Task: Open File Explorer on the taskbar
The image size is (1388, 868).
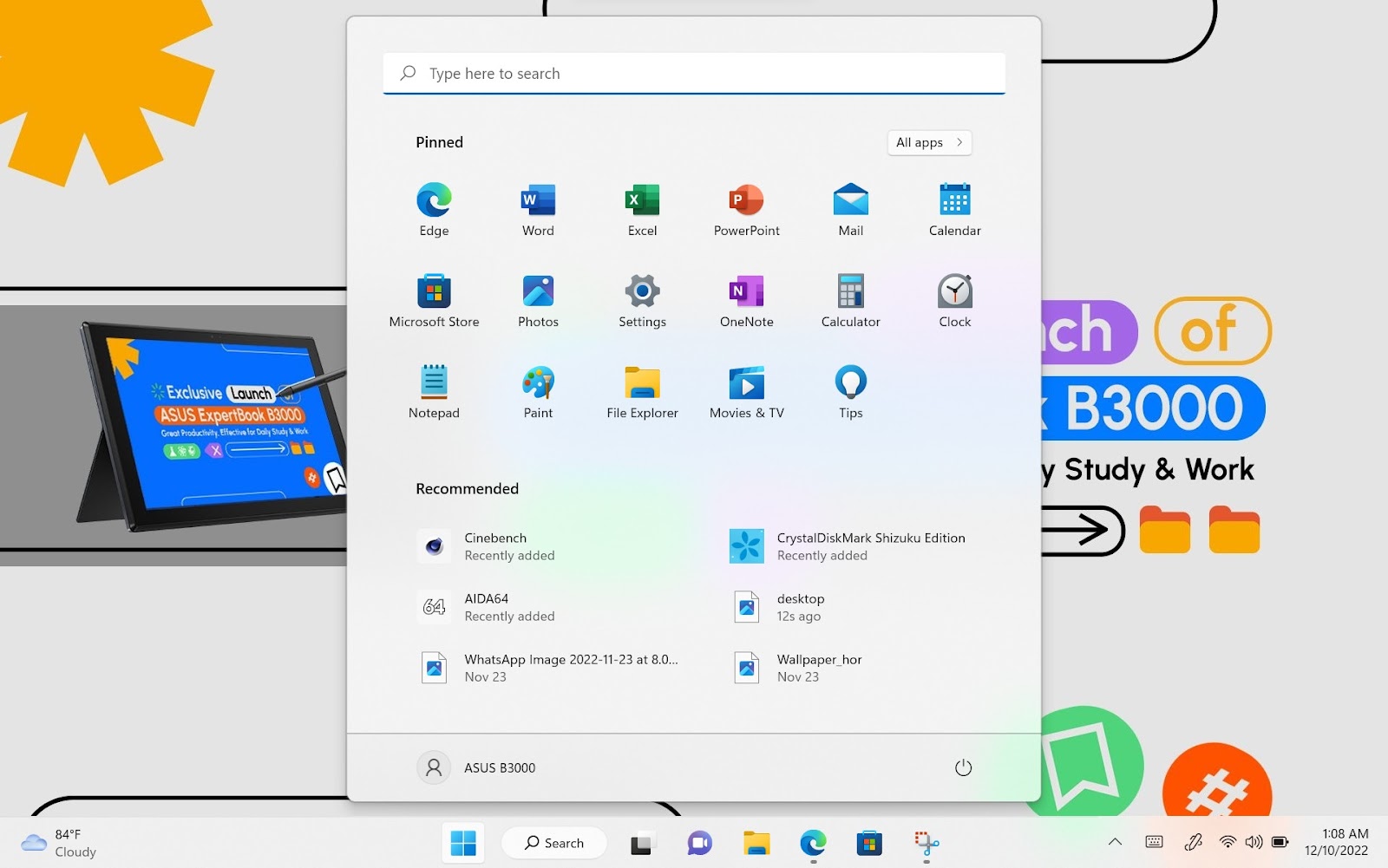Action: pos(756,843)
